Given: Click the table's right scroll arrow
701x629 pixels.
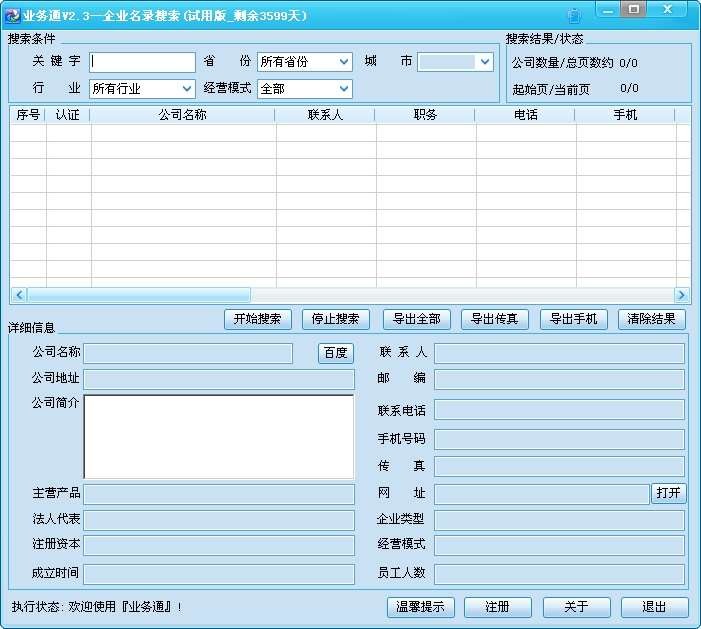Looking at the screenshot, I should pyautogui.click(x=682, y=295).
